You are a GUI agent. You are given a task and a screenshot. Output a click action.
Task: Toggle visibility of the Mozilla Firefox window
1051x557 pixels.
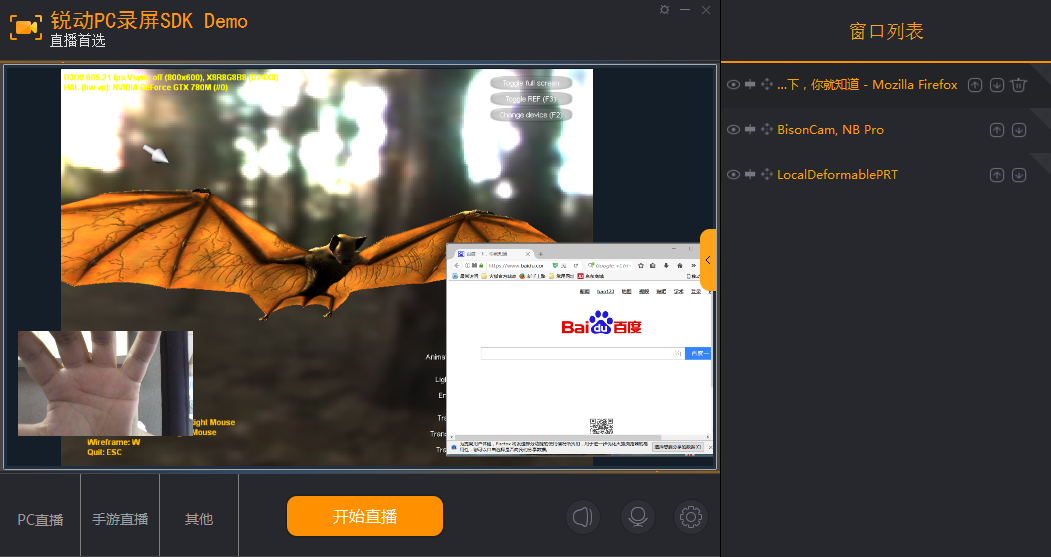(733, 85)
